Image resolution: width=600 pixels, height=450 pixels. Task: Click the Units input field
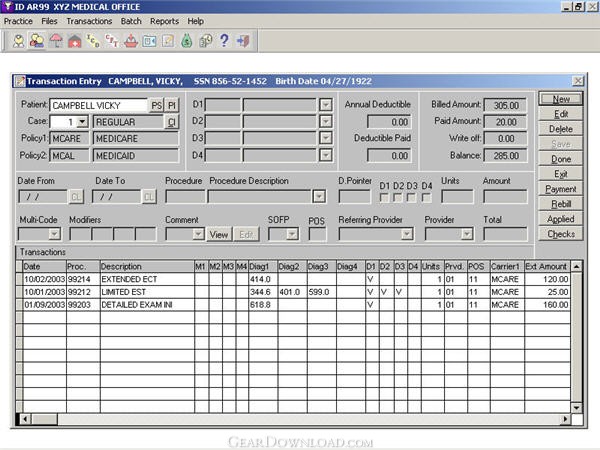(x=457, y=197)
